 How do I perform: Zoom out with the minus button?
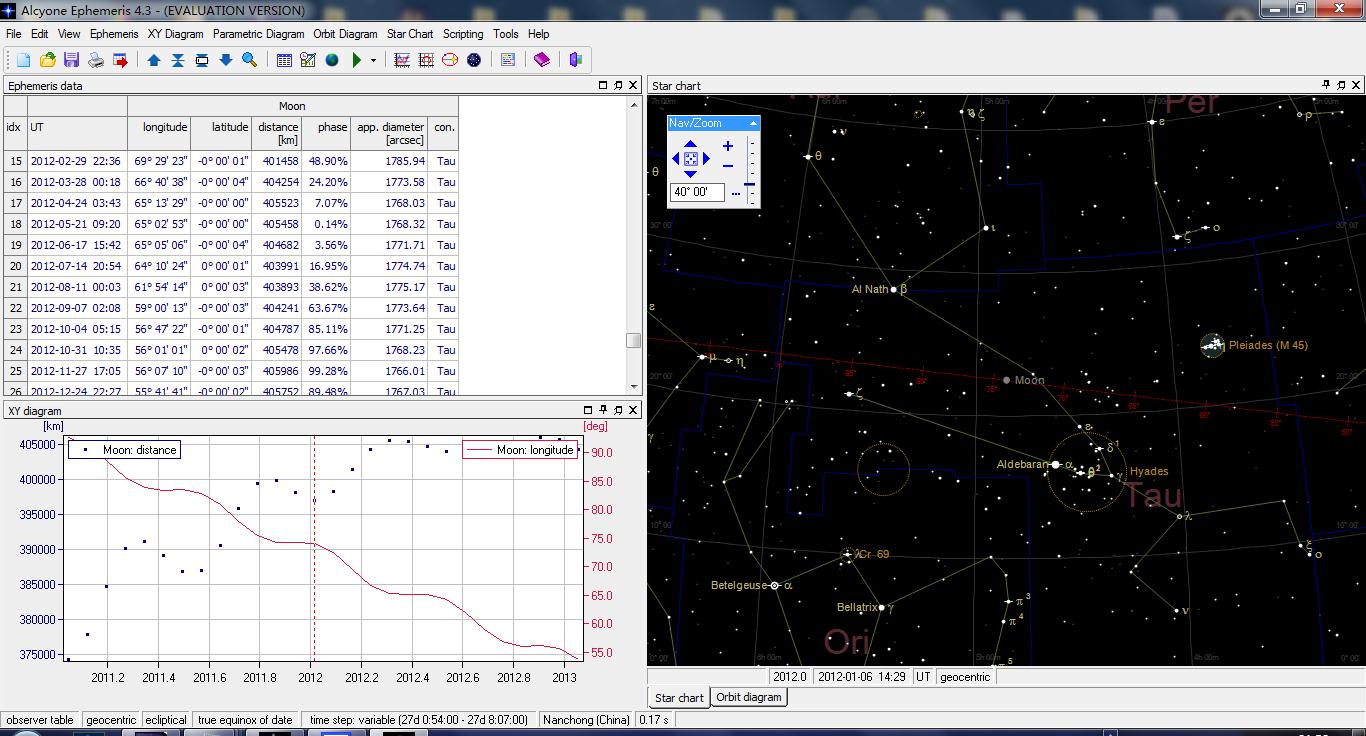pos(728,166)
